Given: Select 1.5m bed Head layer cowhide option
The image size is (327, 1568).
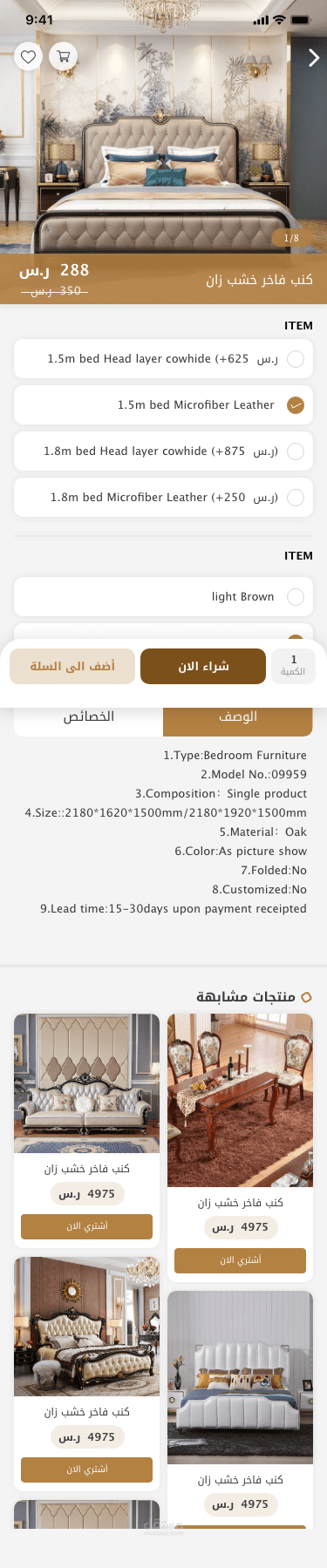Looking at the screenshot, I should (163, 359).
